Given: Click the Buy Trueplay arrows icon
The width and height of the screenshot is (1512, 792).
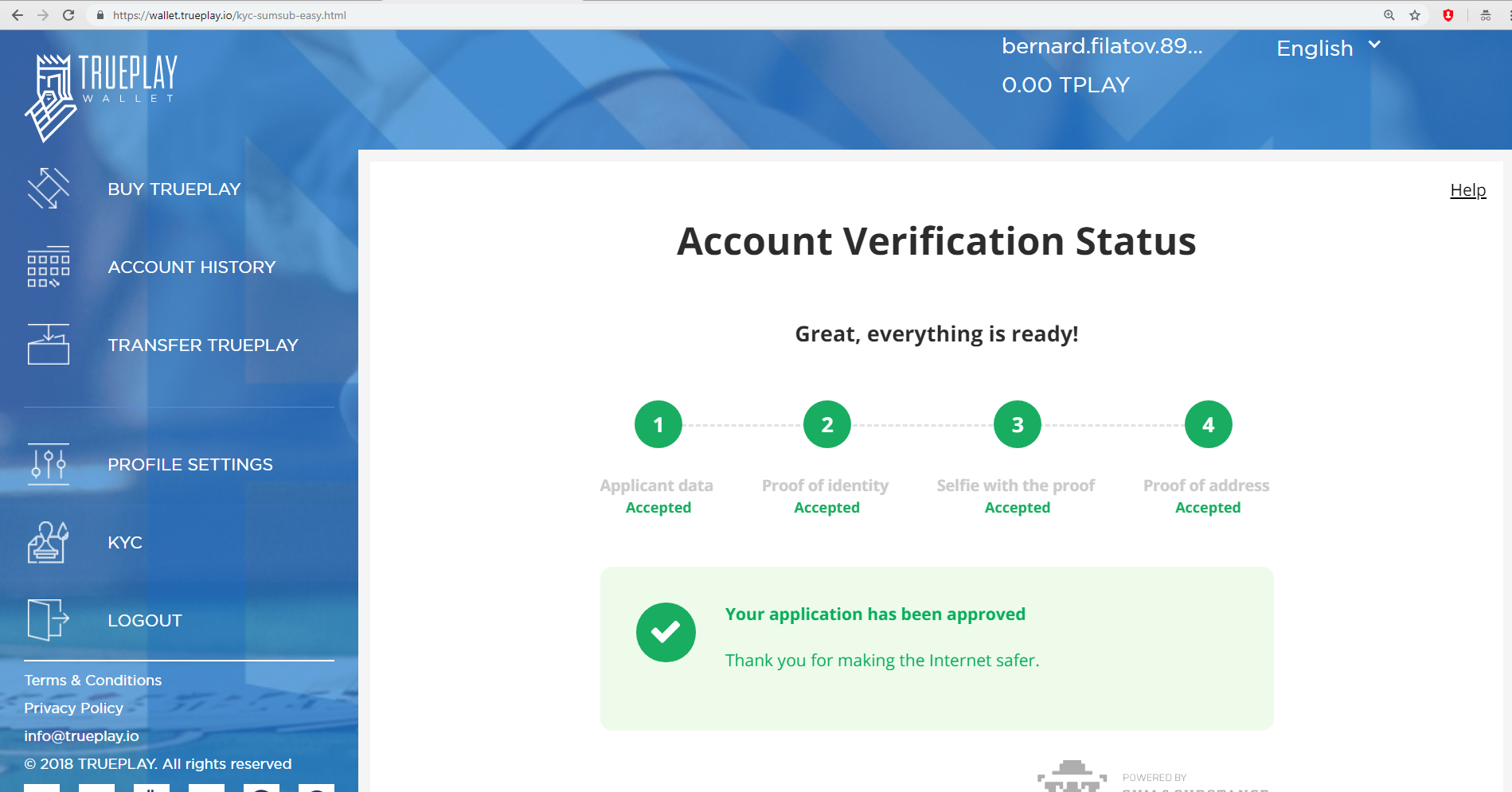Looking at the screenshot, I should [49, 189].
